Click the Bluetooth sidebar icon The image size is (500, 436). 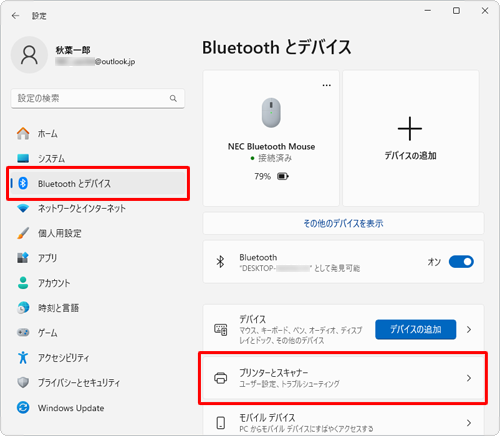(23, 183)
